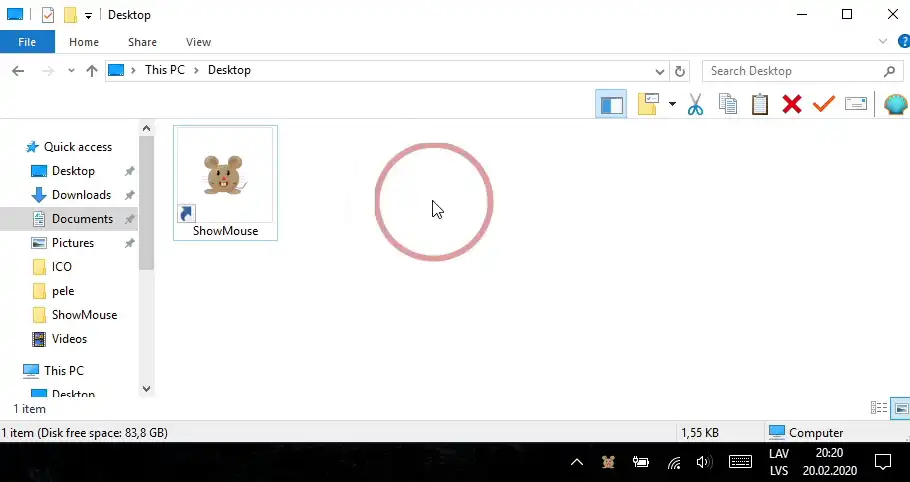Open the blue Help question mark
This screenshot has height=482, width=910.
tap(904, 41)
